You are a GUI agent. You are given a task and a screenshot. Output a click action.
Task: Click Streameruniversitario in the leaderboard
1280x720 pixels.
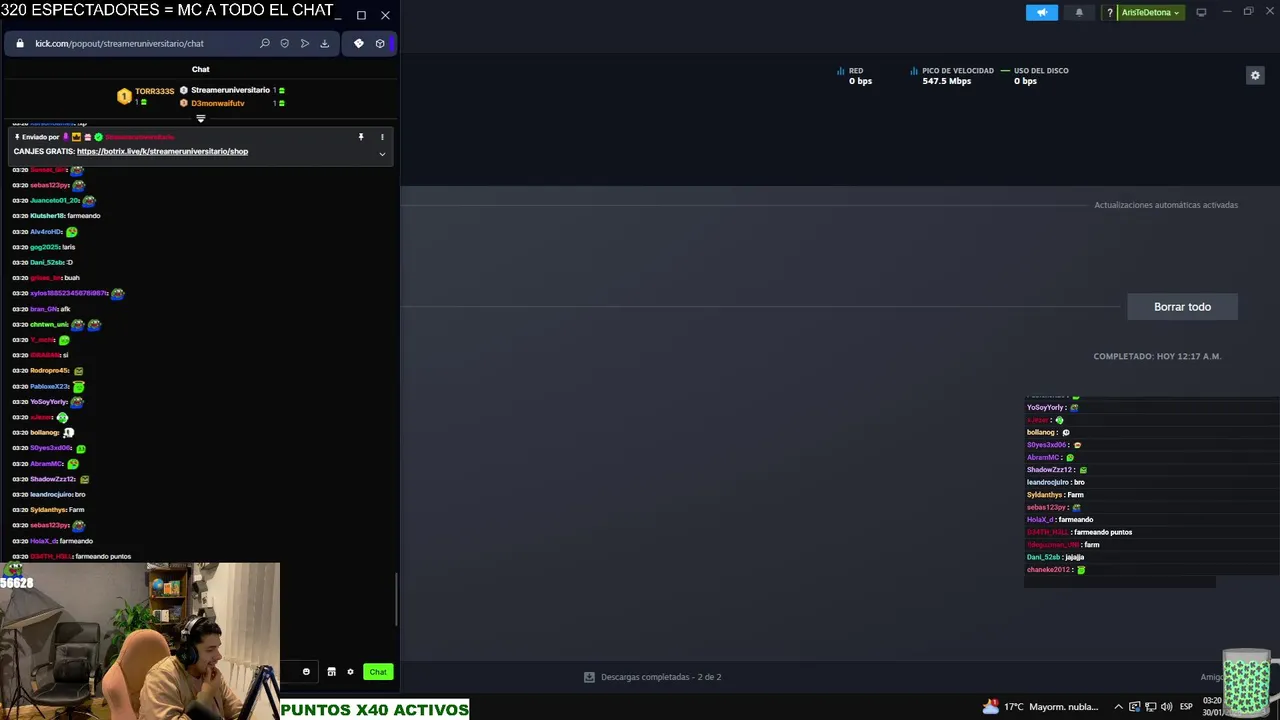[x=230, y=90]
